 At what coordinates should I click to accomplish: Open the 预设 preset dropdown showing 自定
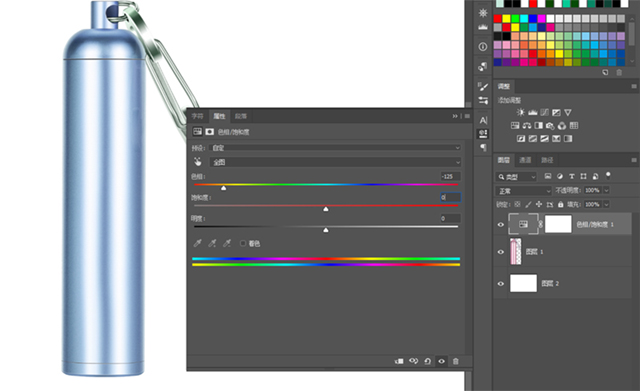[x=335, y=148]
